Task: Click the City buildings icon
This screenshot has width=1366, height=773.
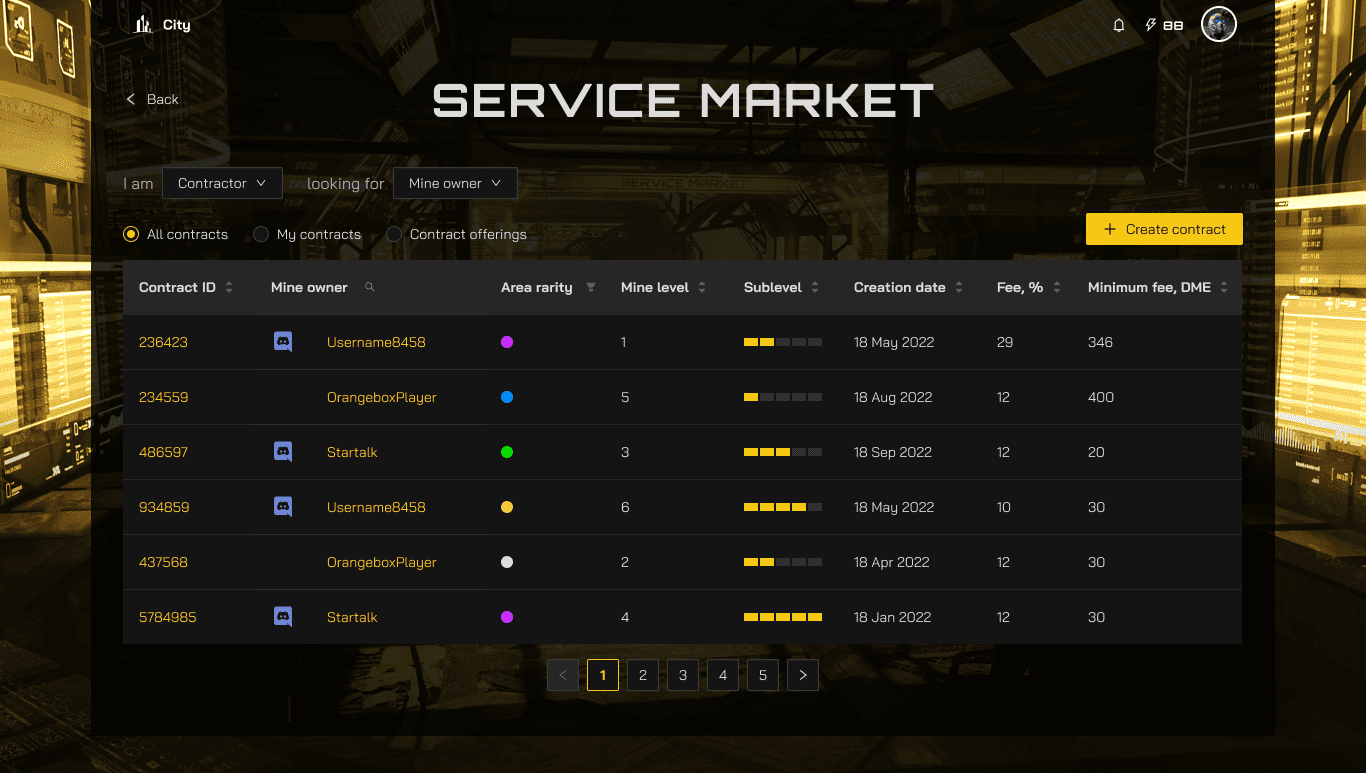Action: coord(144,25)
